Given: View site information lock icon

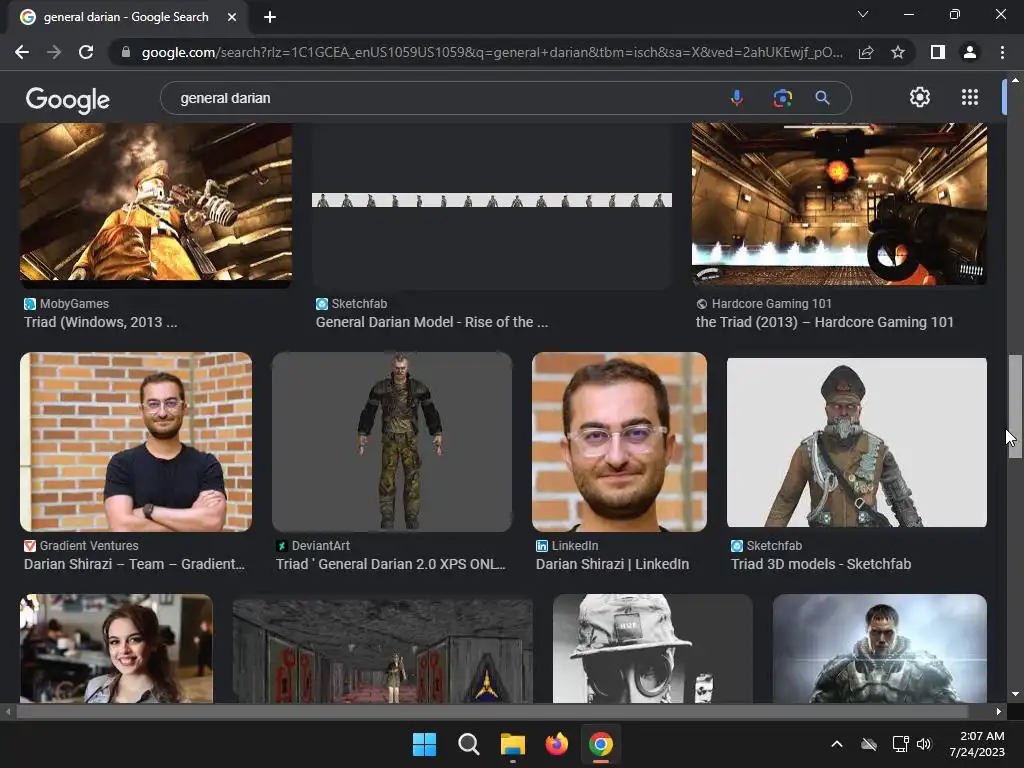Looking at the screenshot, I should (126, 52).
